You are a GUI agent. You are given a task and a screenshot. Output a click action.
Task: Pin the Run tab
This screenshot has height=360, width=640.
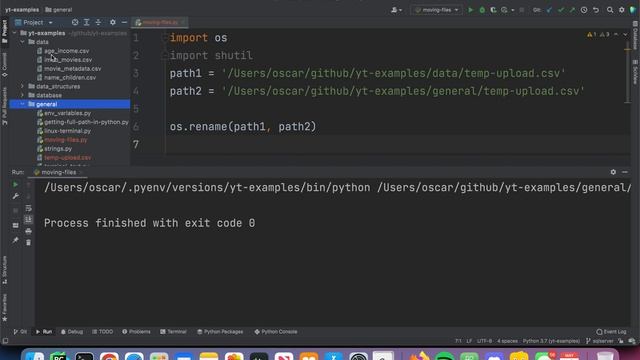pyautogui.click(x=16, y=240)
